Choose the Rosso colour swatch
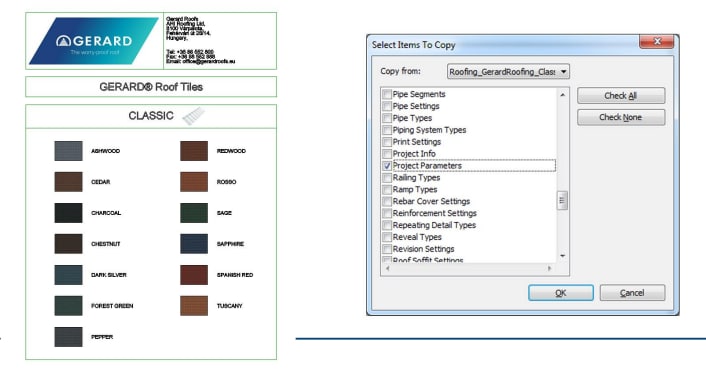706x391 pixels. (194, 182)
